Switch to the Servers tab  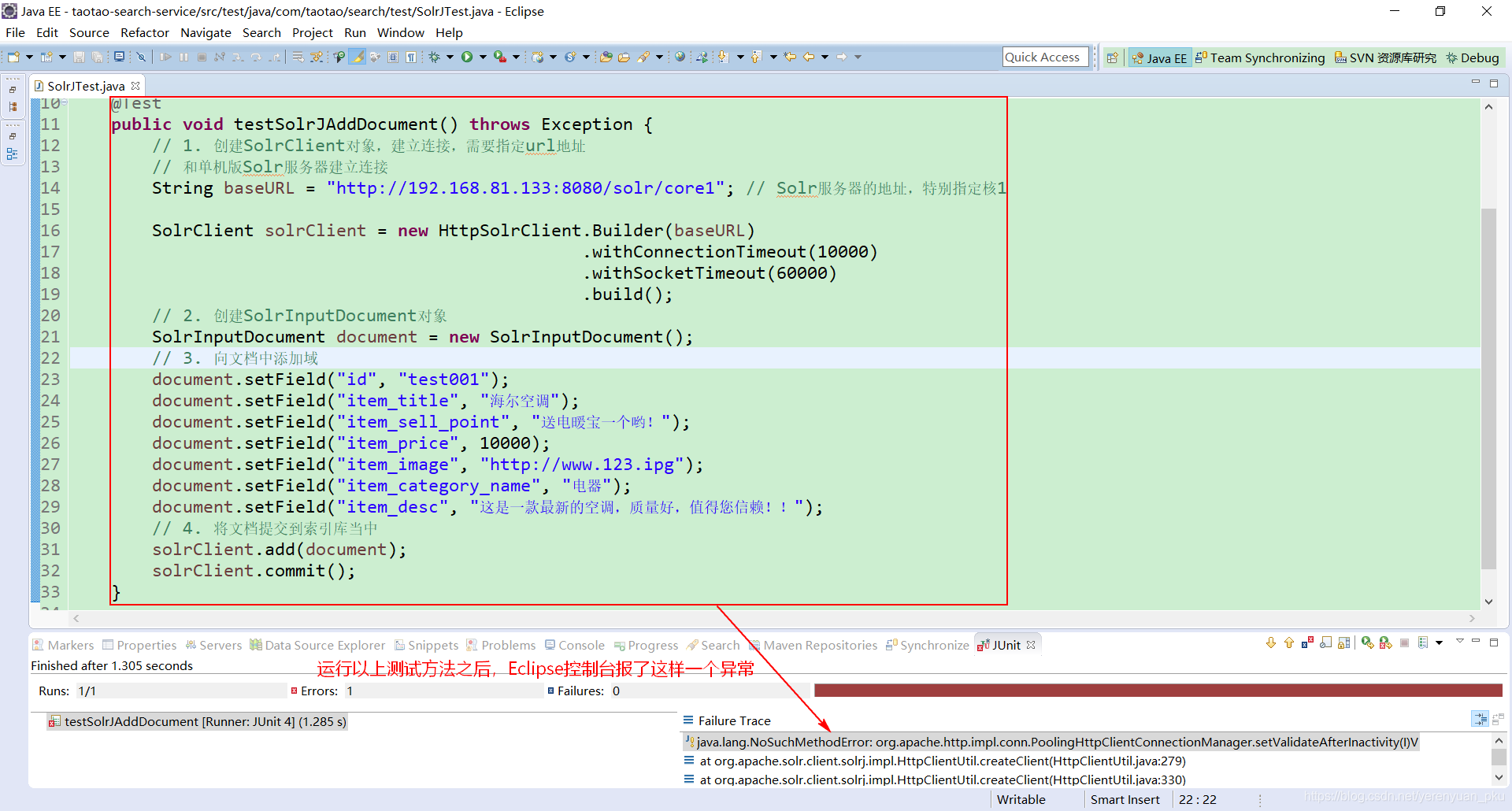(213, 645)
